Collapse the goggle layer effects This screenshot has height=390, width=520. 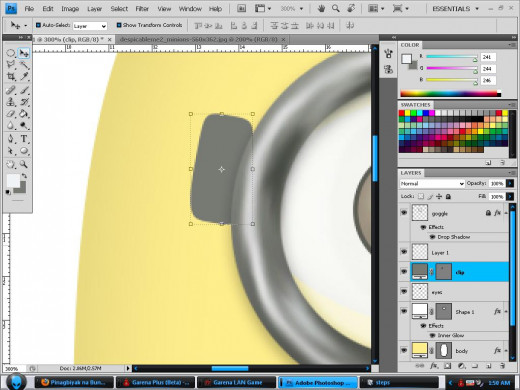[x=506, y=213]
